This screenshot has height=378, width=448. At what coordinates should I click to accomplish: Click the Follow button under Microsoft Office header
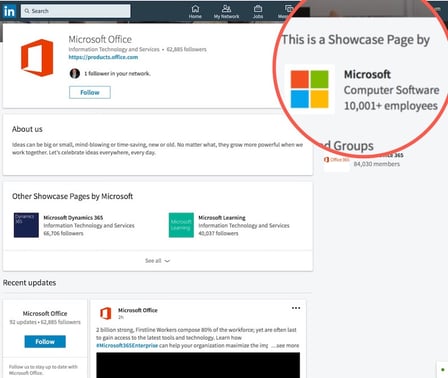(90, 92)
